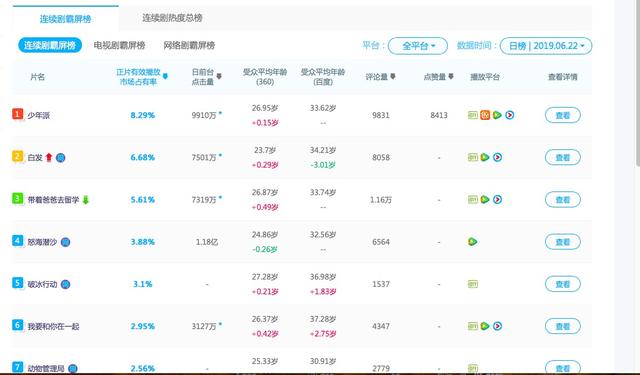Sort by 正片有效播放市场占有率 using its arrow icon

click(x=165, y=76)
